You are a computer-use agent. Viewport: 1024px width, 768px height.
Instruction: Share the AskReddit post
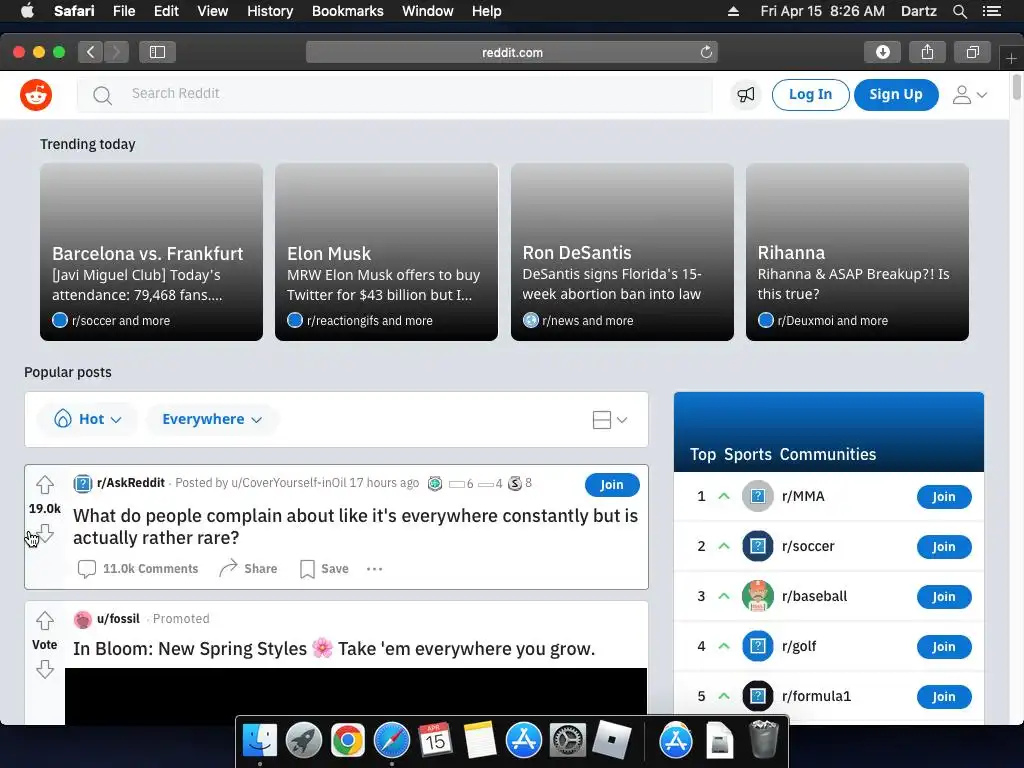[x=248, y=569]
